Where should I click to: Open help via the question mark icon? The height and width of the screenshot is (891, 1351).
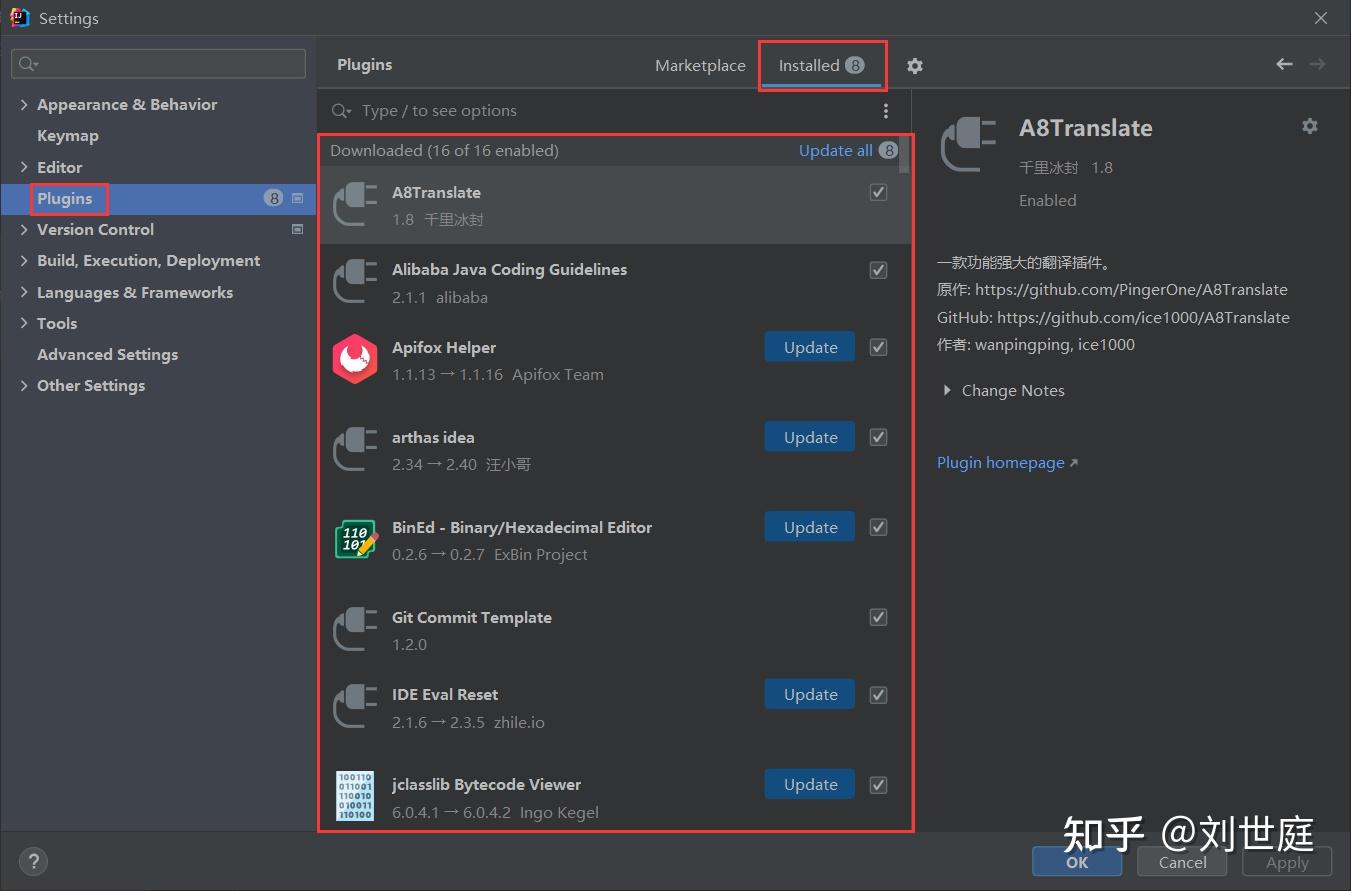[33, 861]
